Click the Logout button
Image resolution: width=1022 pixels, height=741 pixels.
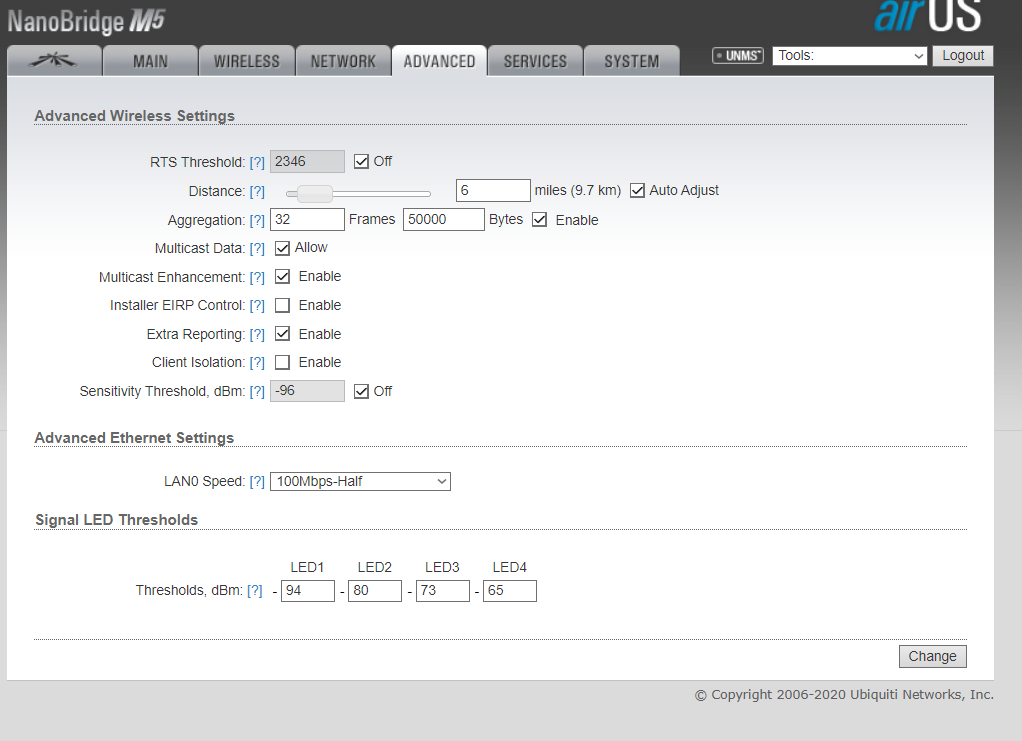963,56
